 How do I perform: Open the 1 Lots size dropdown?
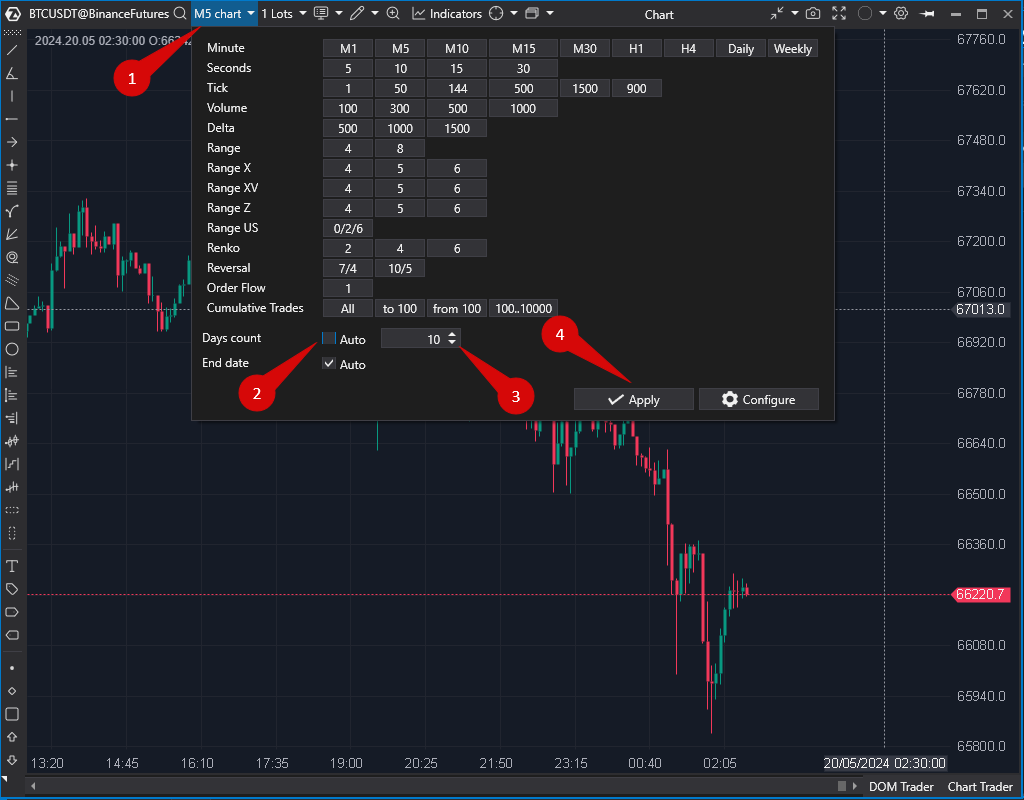pos(283,14)
